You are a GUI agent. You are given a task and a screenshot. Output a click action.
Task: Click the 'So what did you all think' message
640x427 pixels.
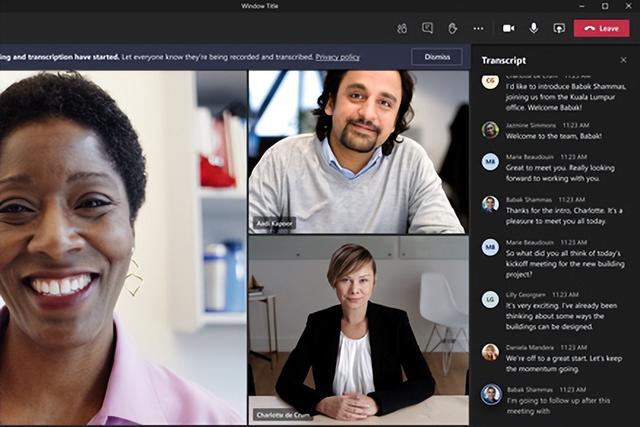[x=565, y=264]
